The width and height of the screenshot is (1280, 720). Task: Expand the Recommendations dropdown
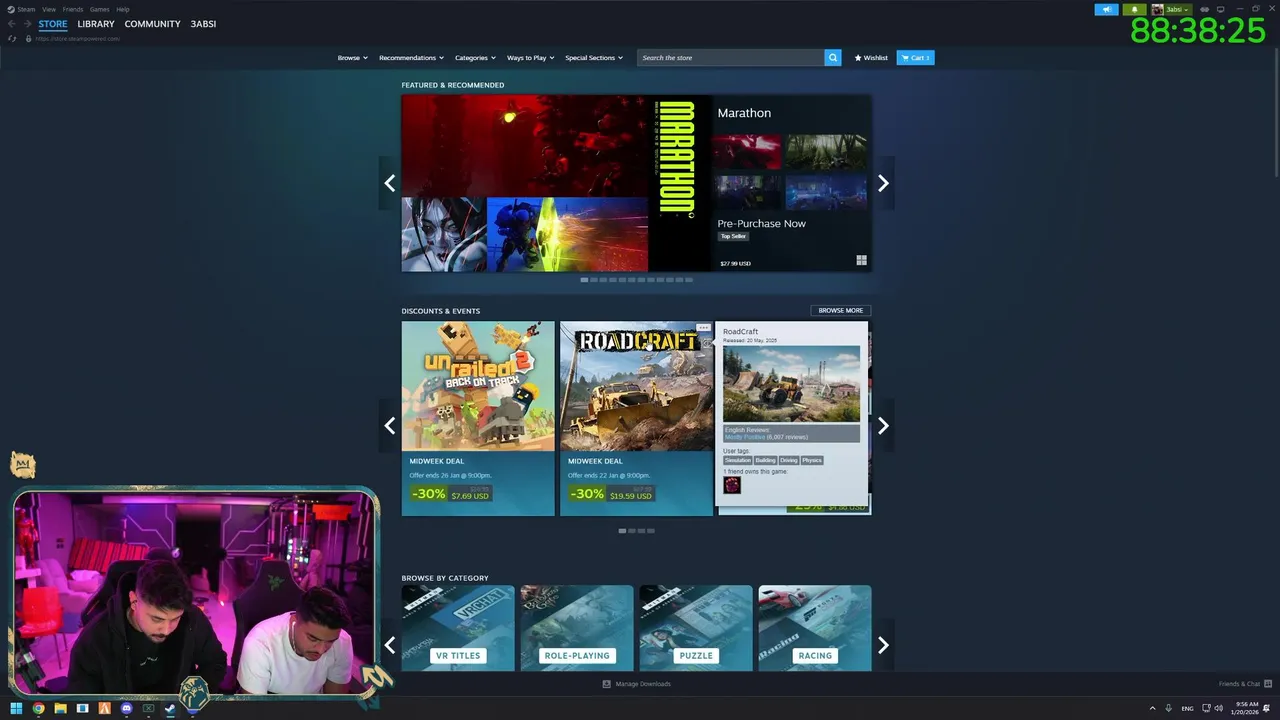[x=411, y=58]
